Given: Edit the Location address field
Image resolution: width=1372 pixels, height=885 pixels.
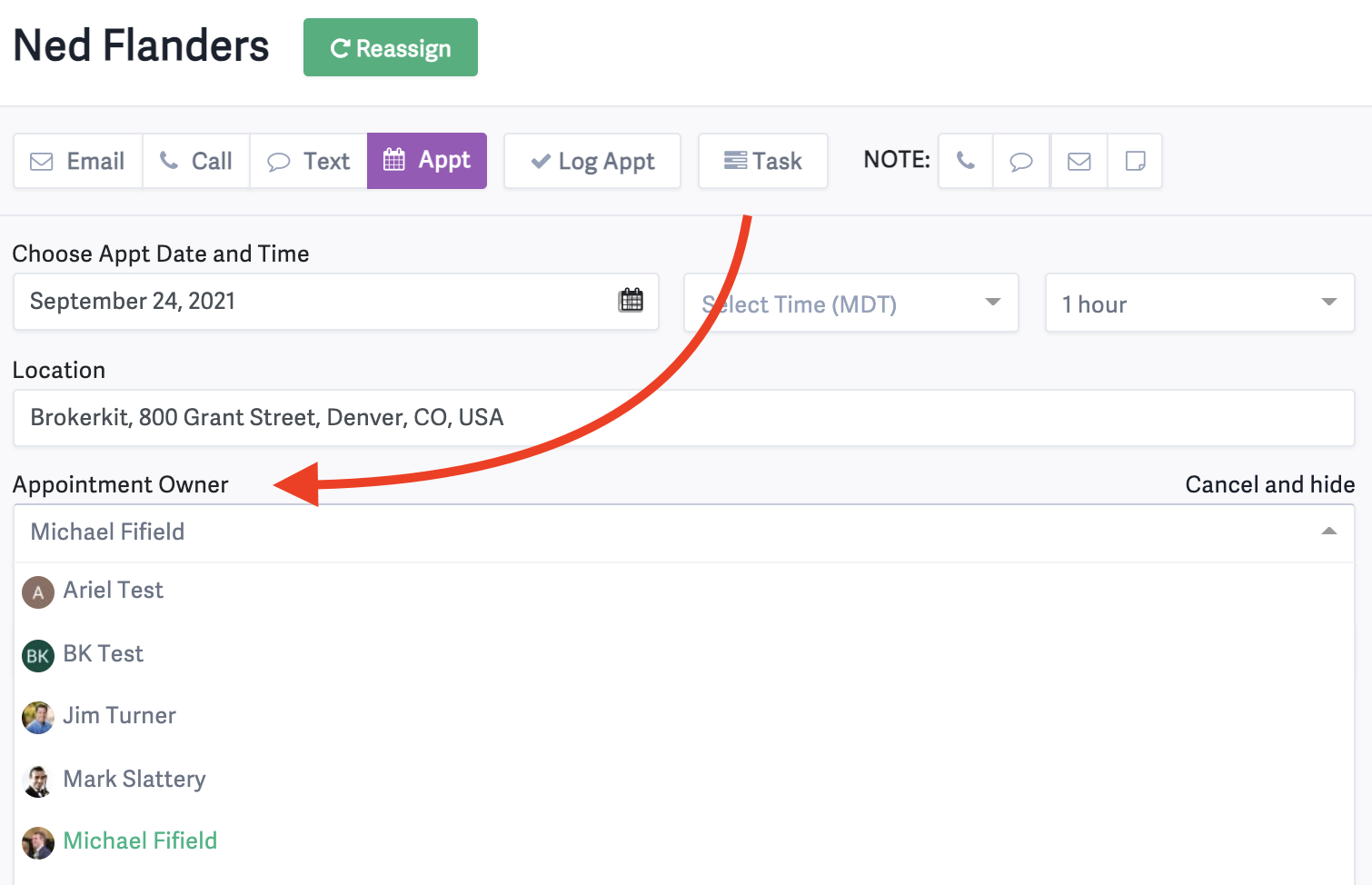Looking at the screenshot, I should [684, 418].
